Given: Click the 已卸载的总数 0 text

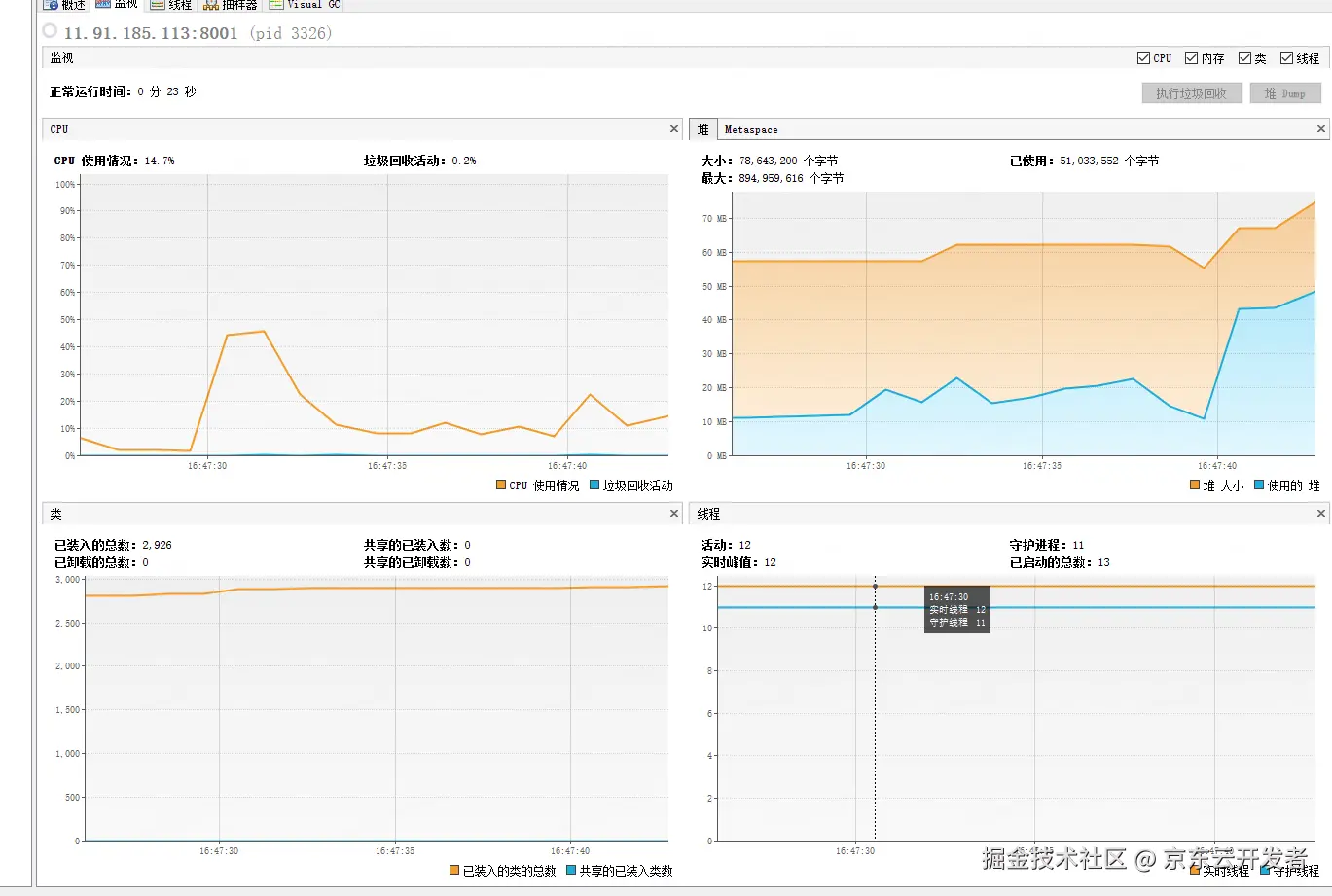Looking at the screenshot, I should click(x=101, y=562).
